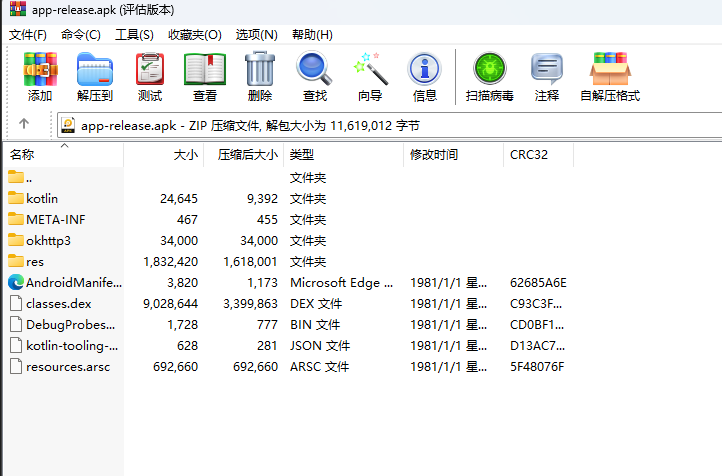Click the archive path address field
Screen dimensions: 722x476
[x=390, y=125]
